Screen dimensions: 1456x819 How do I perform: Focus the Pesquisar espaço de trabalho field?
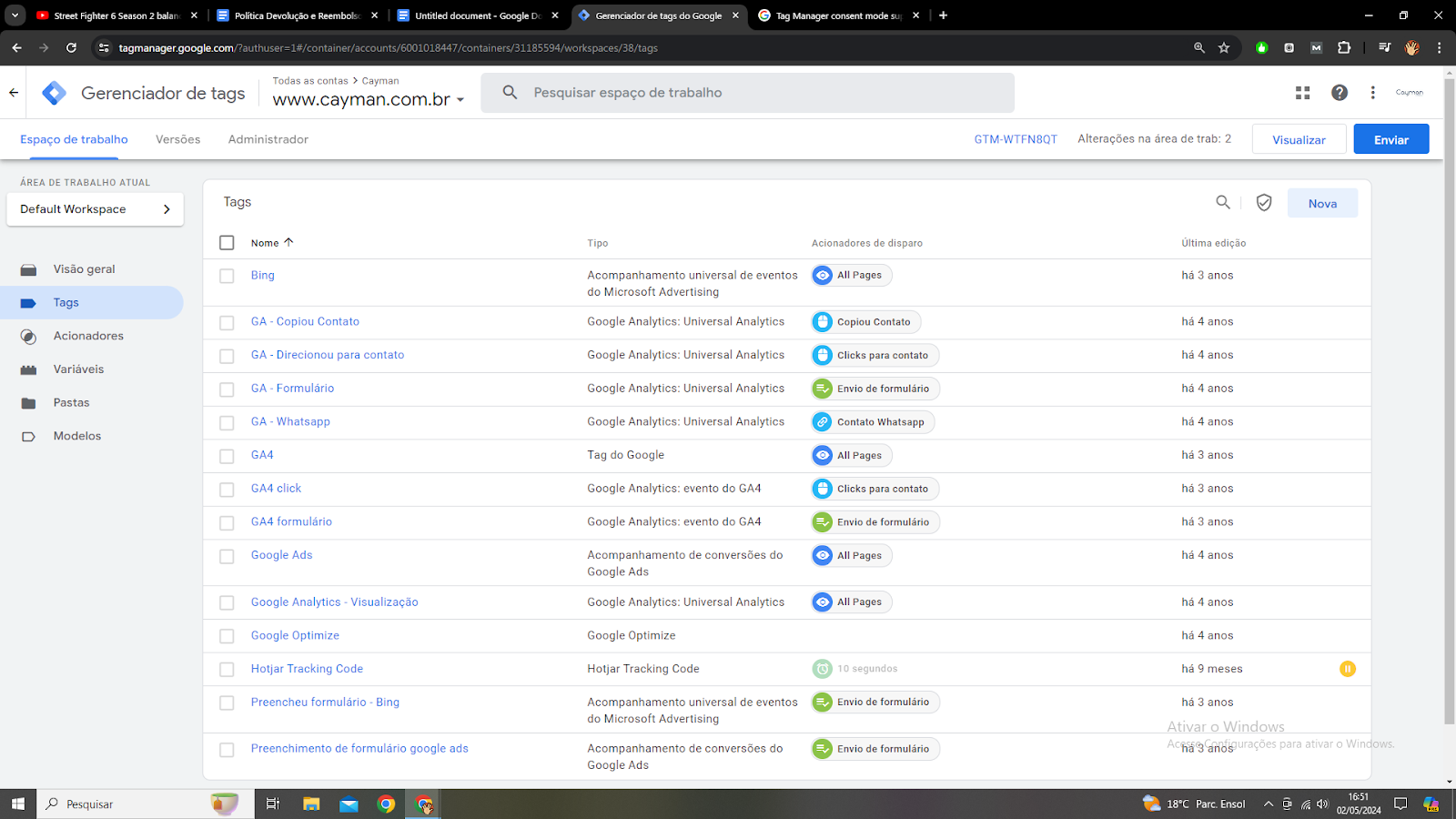(747, 93)
